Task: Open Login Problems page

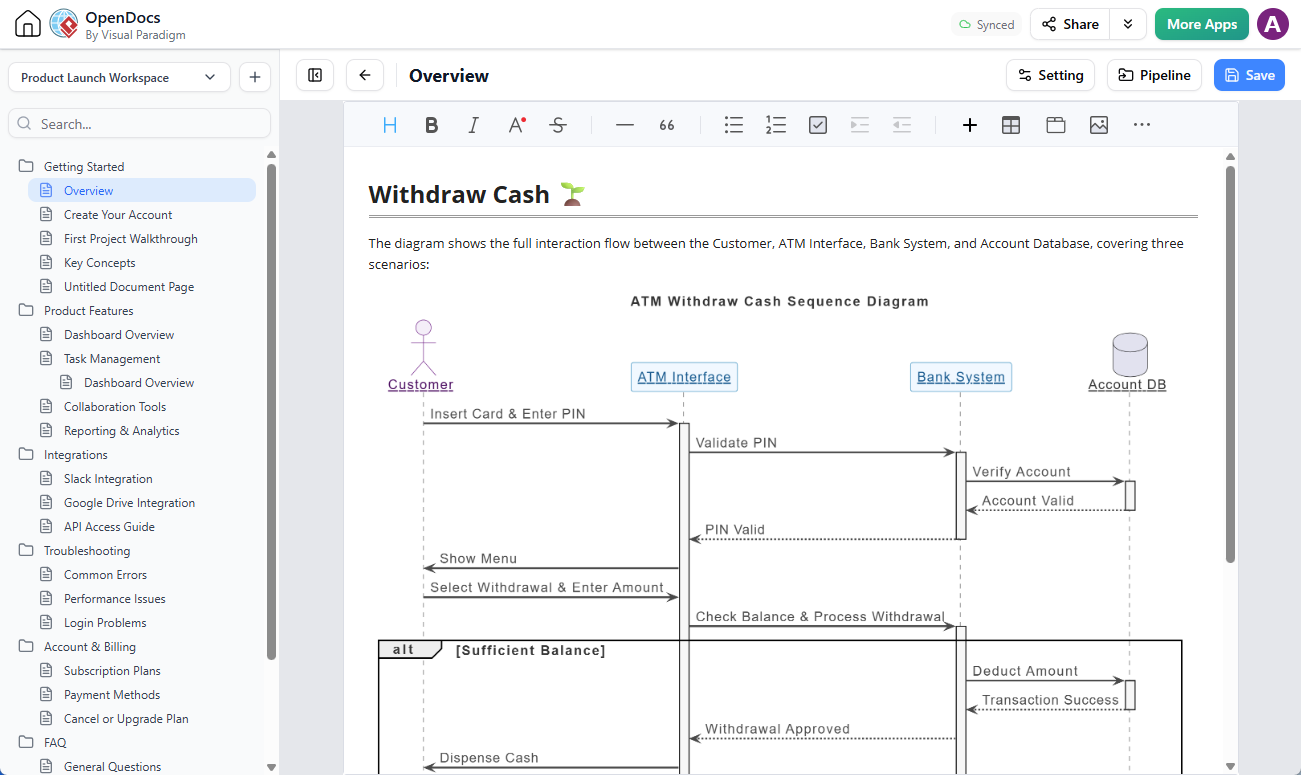Action: tap(105, 623)
